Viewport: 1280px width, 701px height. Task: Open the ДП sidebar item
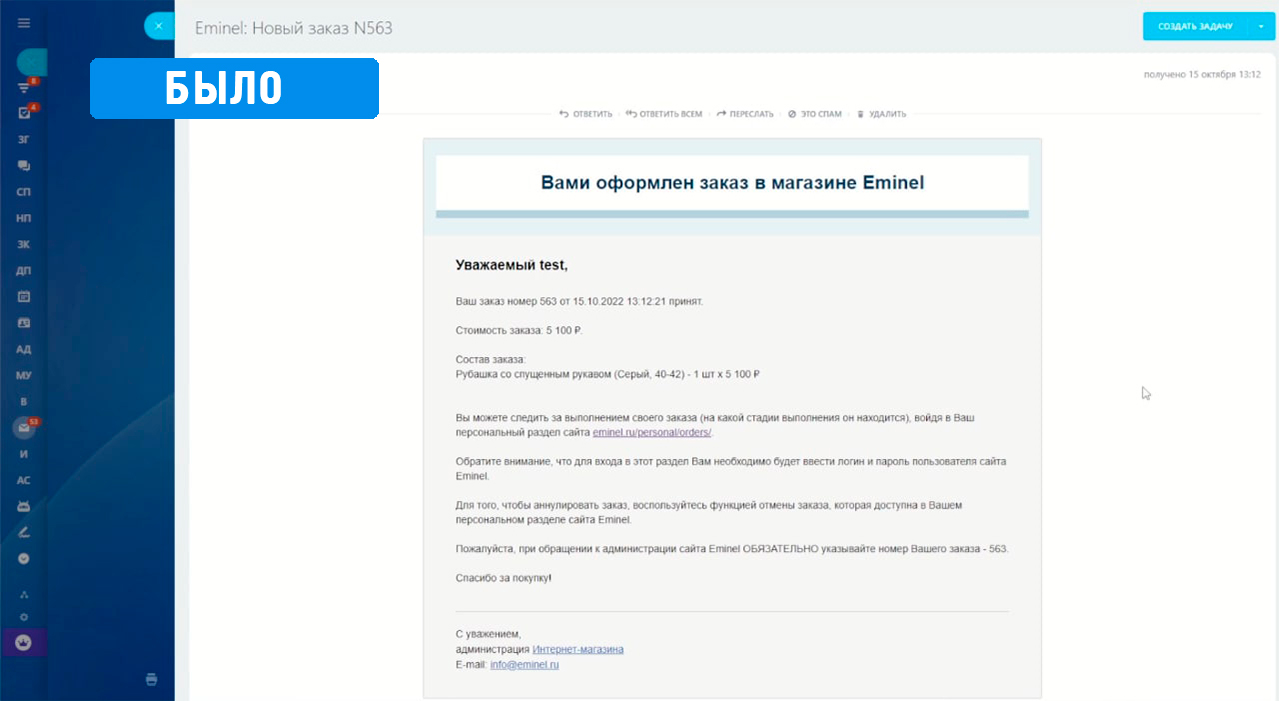pyautogui.click(x=24, y=270)
